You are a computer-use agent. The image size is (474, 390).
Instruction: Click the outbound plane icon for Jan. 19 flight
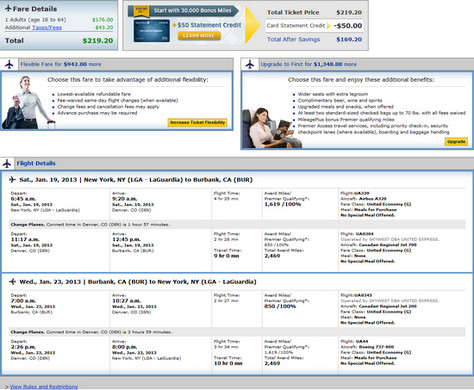(12, 180)
